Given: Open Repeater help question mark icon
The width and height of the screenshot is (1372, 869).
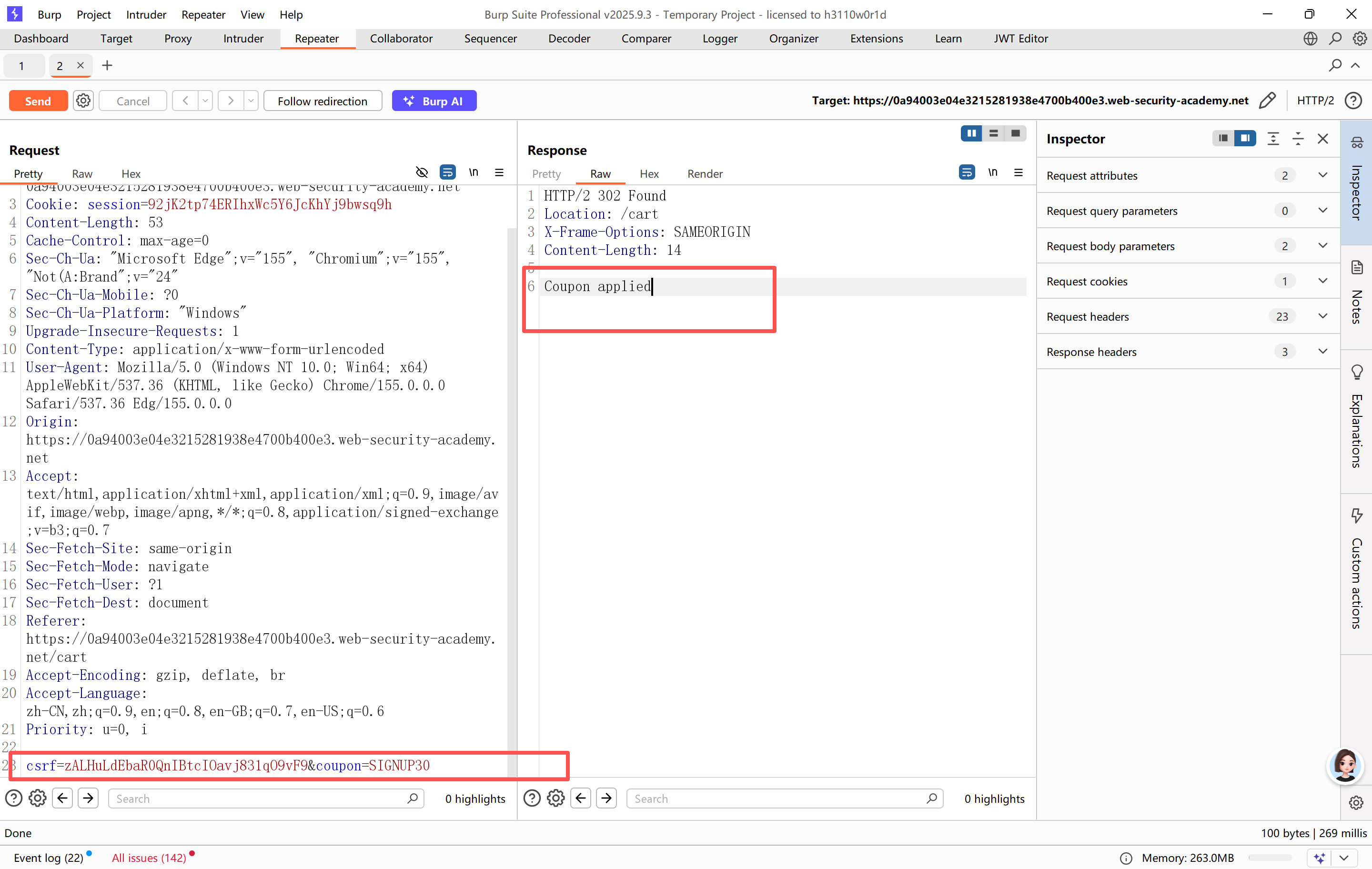Looking at the screenshot, I should pyautogui.click(x=1353, y=101).
